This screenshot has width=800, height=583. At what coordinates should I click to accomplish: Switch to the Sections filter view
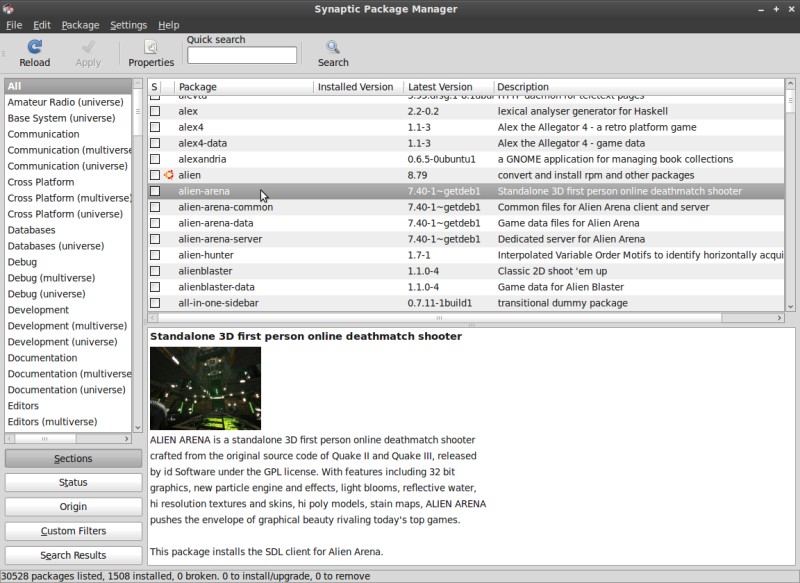pyautogui.click(x=73, y=459)
